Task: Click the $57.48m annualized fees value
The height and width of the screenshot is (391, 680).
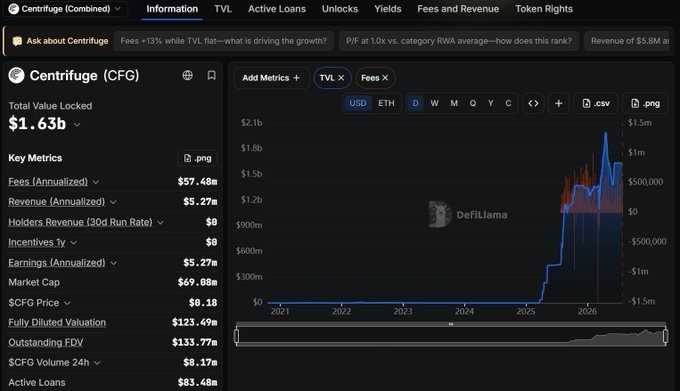Action: coord(197,182)
